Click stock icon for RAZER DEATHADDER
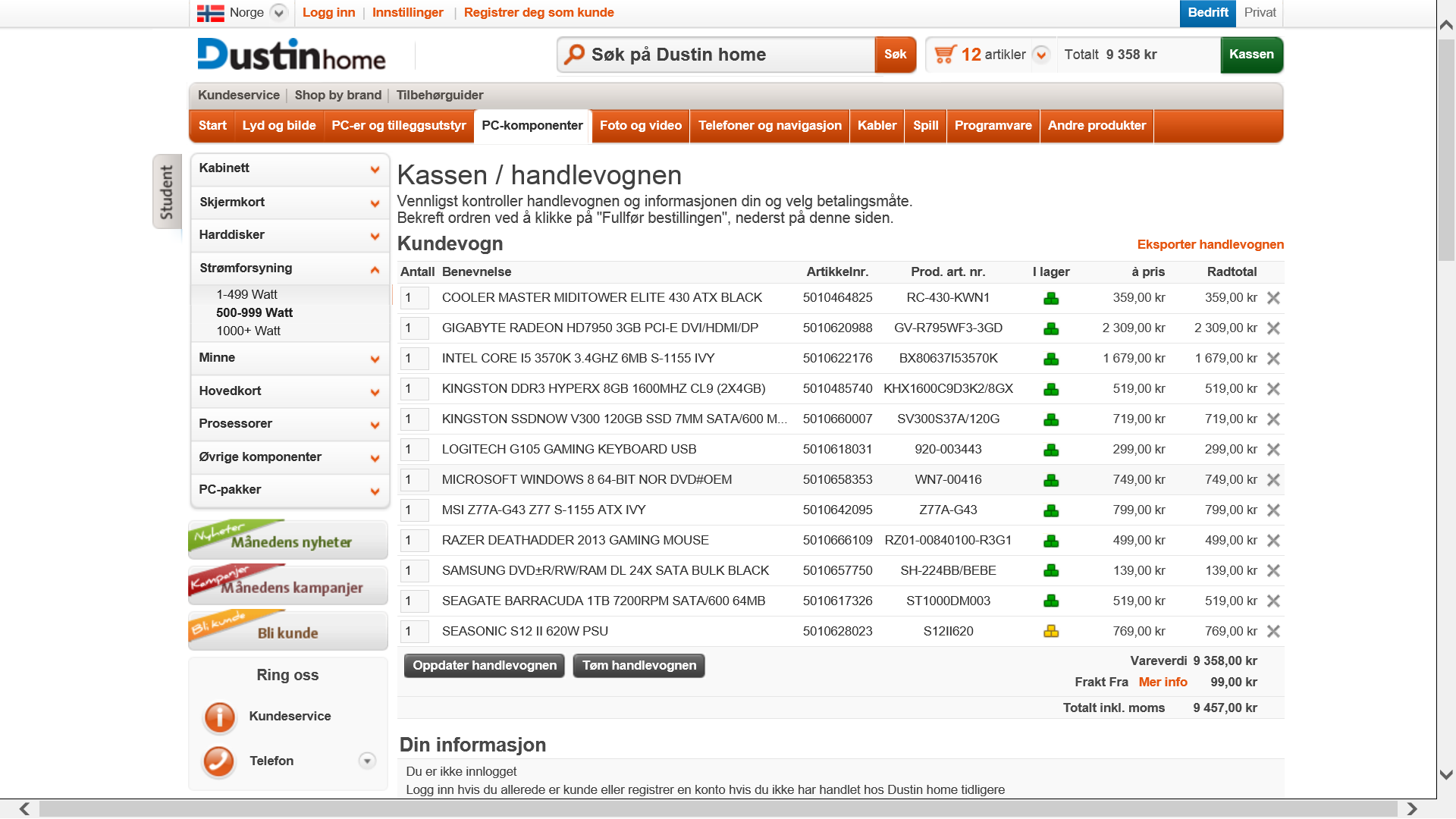The image size is (1456, 819). tap(1051, 541)
